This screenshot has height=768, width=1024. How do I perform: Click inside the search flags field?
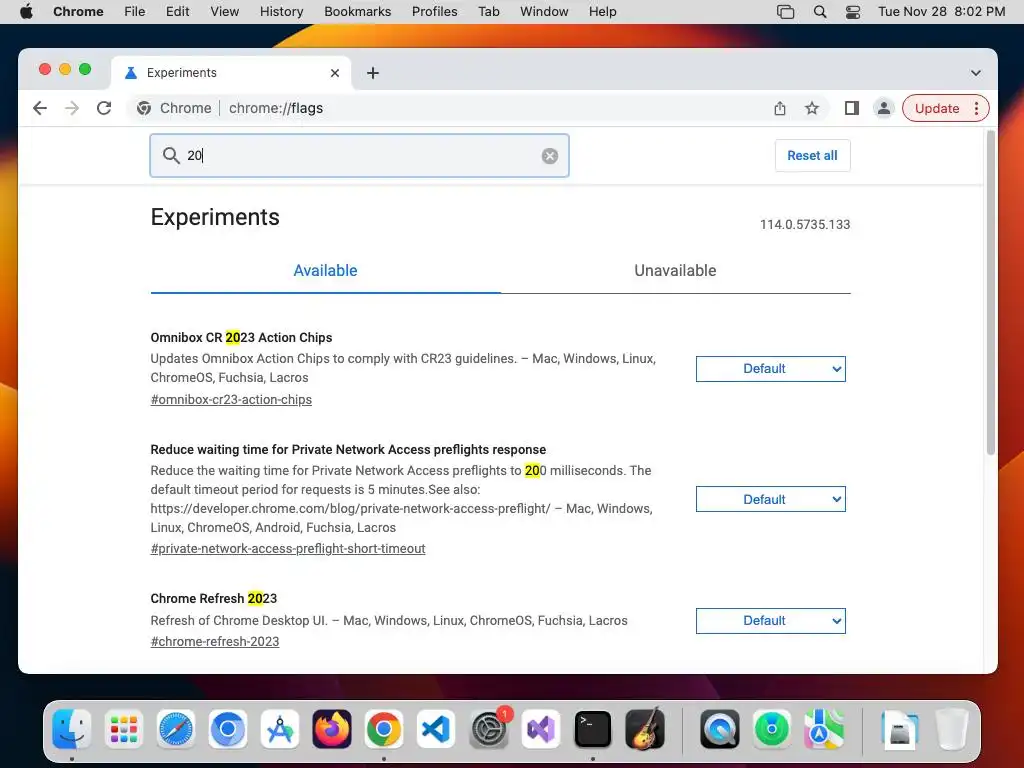[x=359, y=155]
